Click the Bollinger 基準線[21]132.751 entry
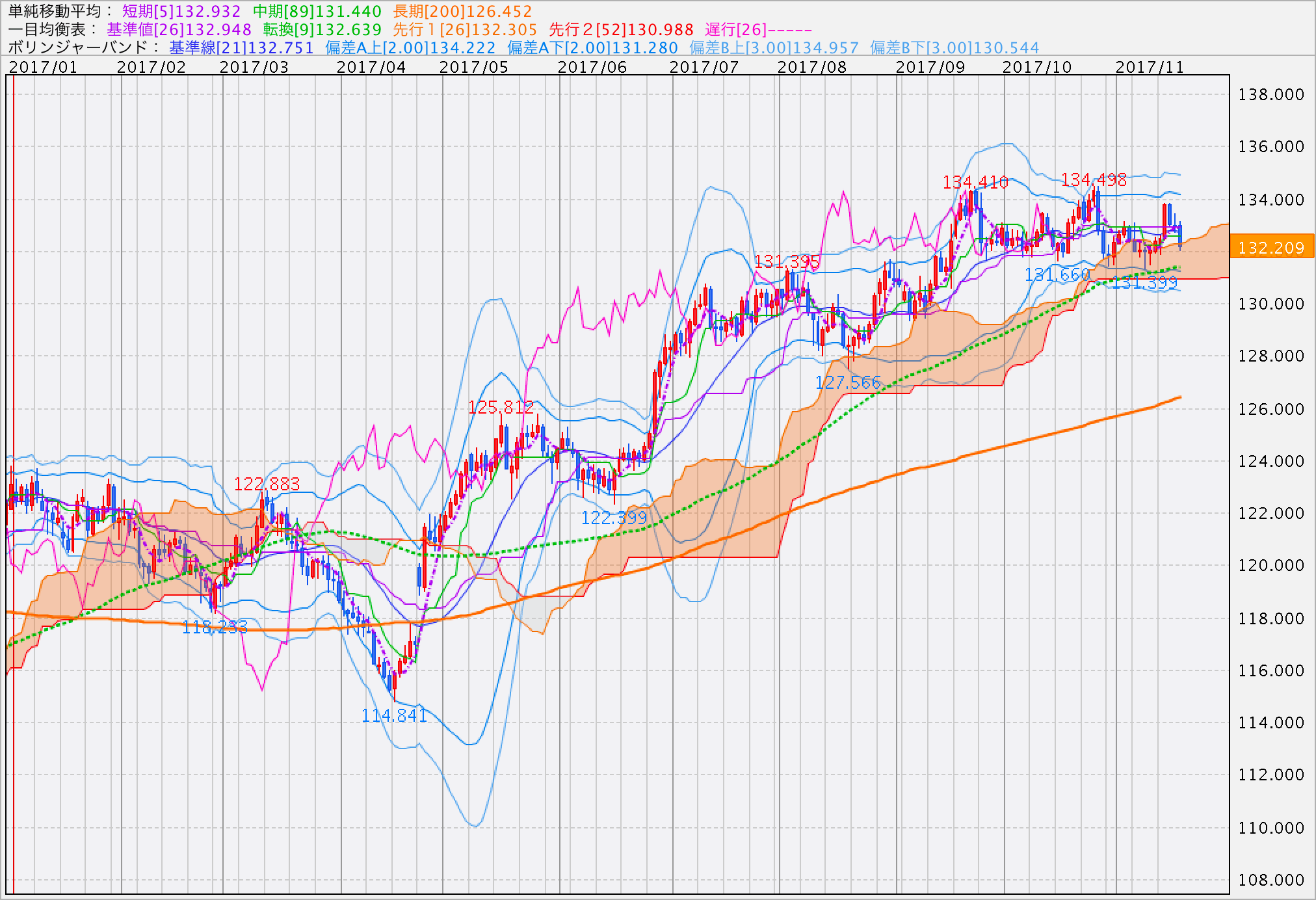Viewport: 1316px width, 900px height. (241, 47)
